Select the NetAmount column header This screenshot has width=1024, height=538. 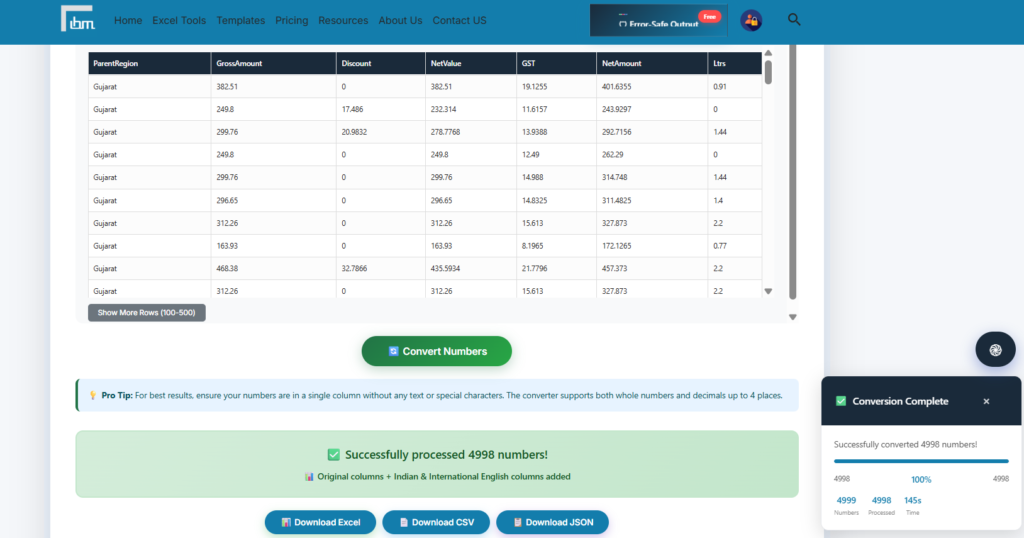[x=652, y=63]
